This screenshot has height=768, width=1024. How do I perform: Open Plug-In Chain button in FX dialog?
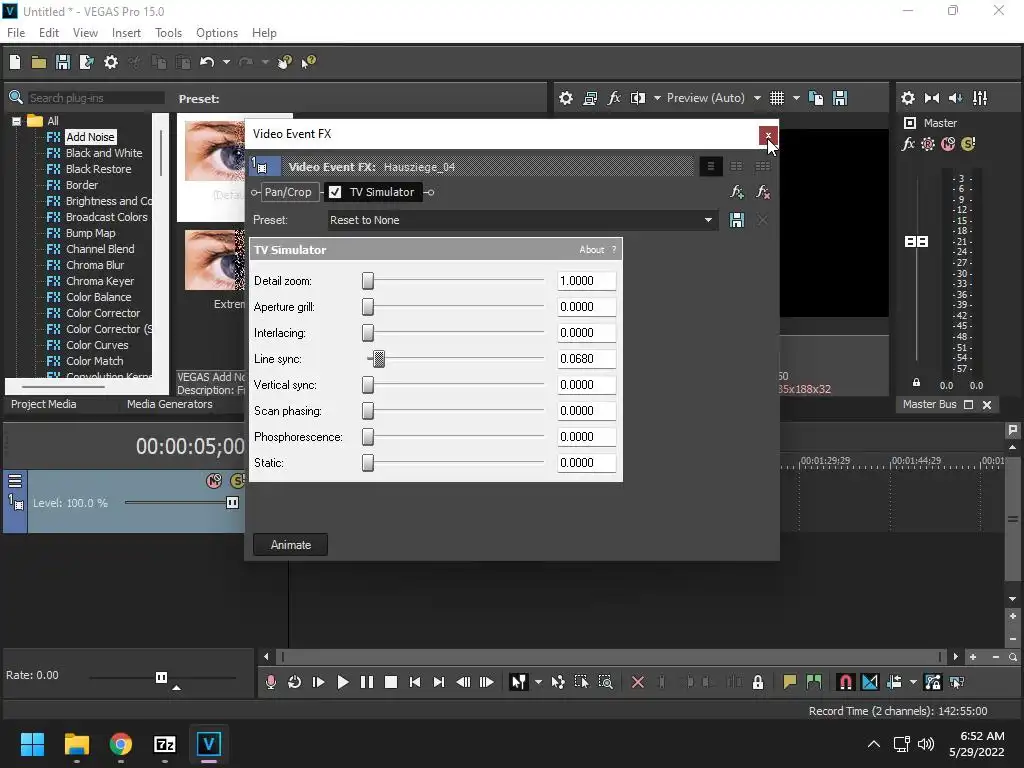coord(737,192)
